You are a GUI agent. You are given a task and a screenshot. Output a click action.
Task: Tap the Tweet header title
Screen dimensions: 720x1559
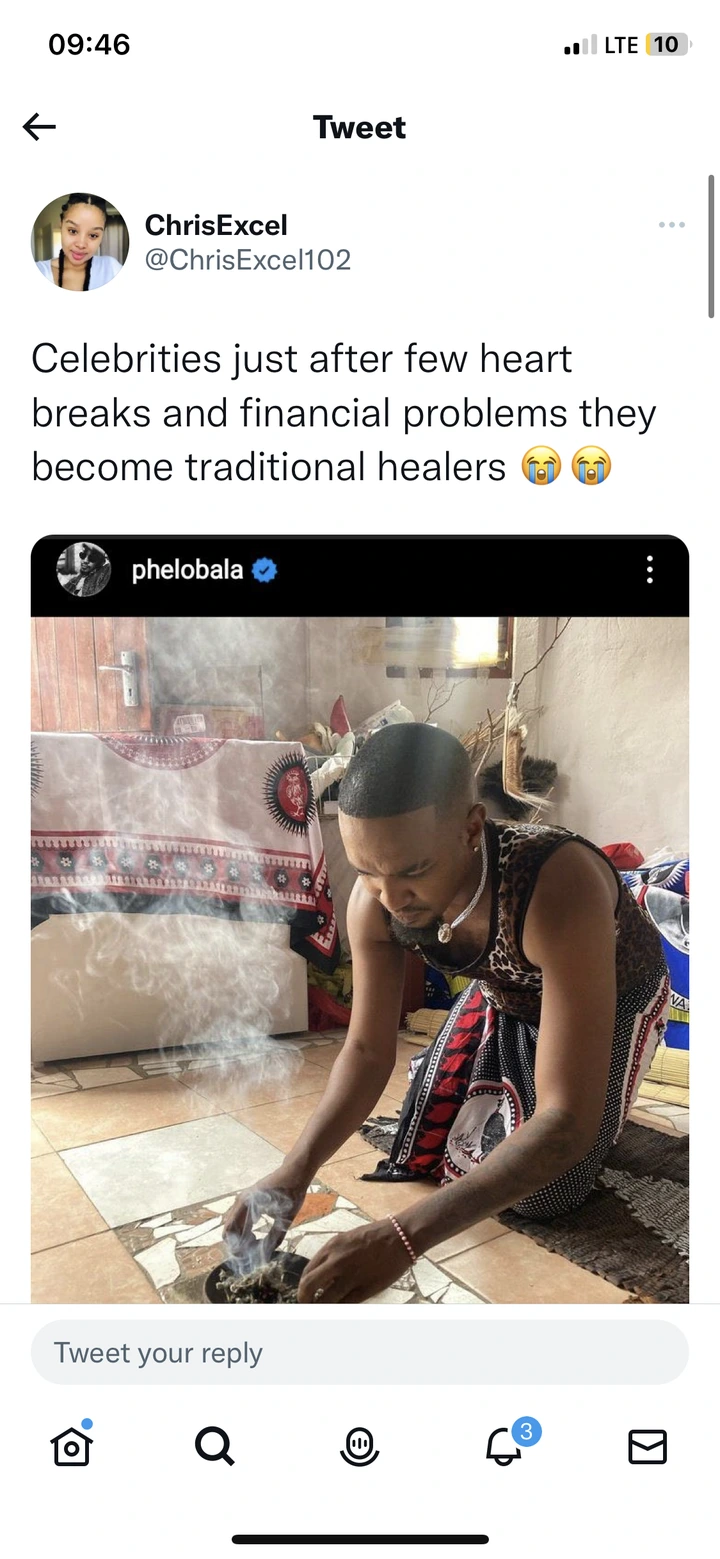359,127
